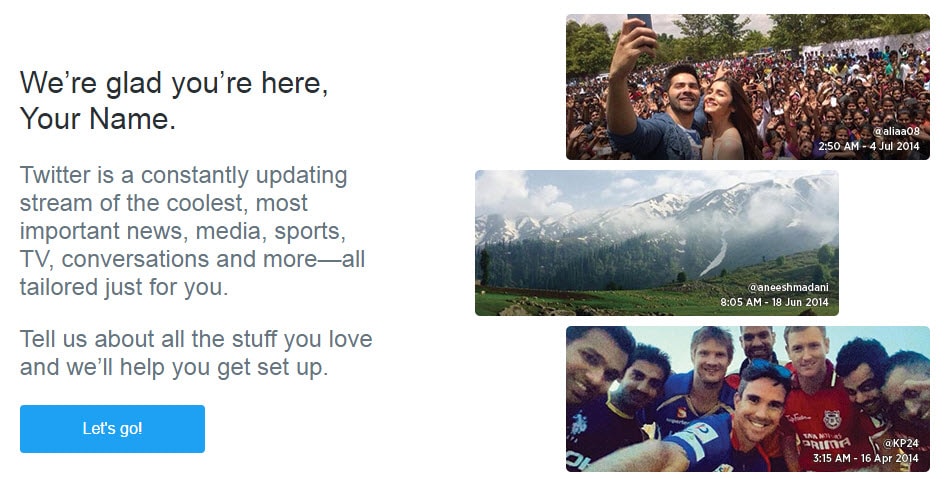Click the "Your Name." text
The width and height of the screenshot is (949, 479).
pyautogui.click(x=98, y=121)
